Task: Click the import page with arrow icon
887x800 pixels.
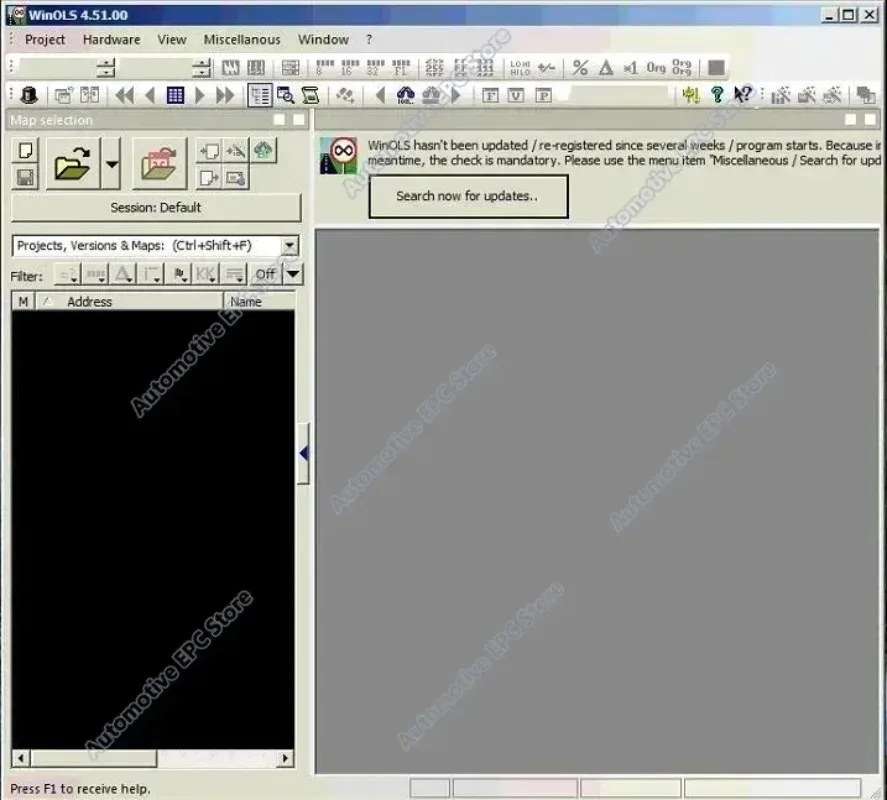Action: pos(209,151)
